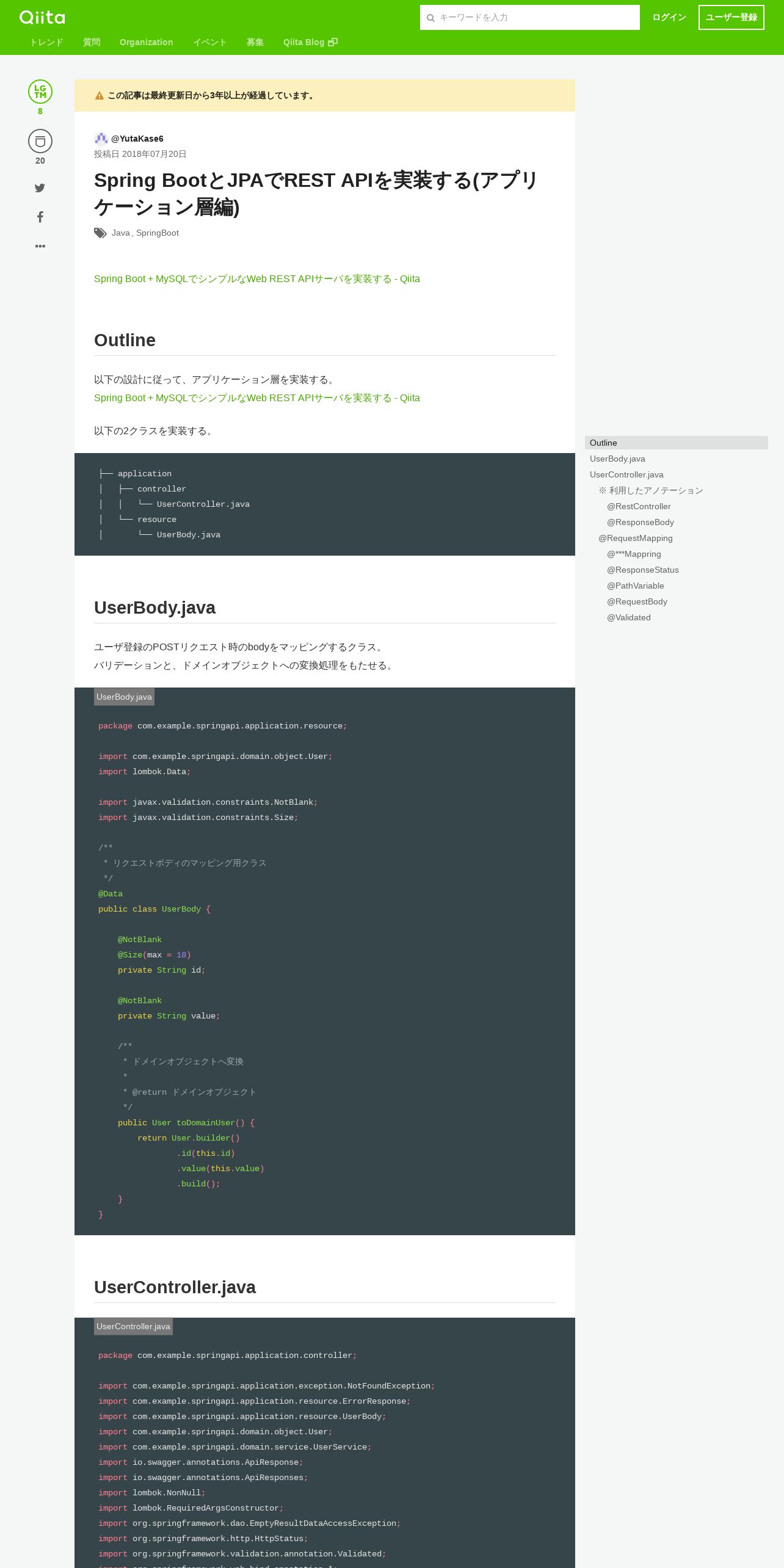Viewport: 784px width, 1568px height.
Task: Open the イベント menu item
Action: click(210, 42)
